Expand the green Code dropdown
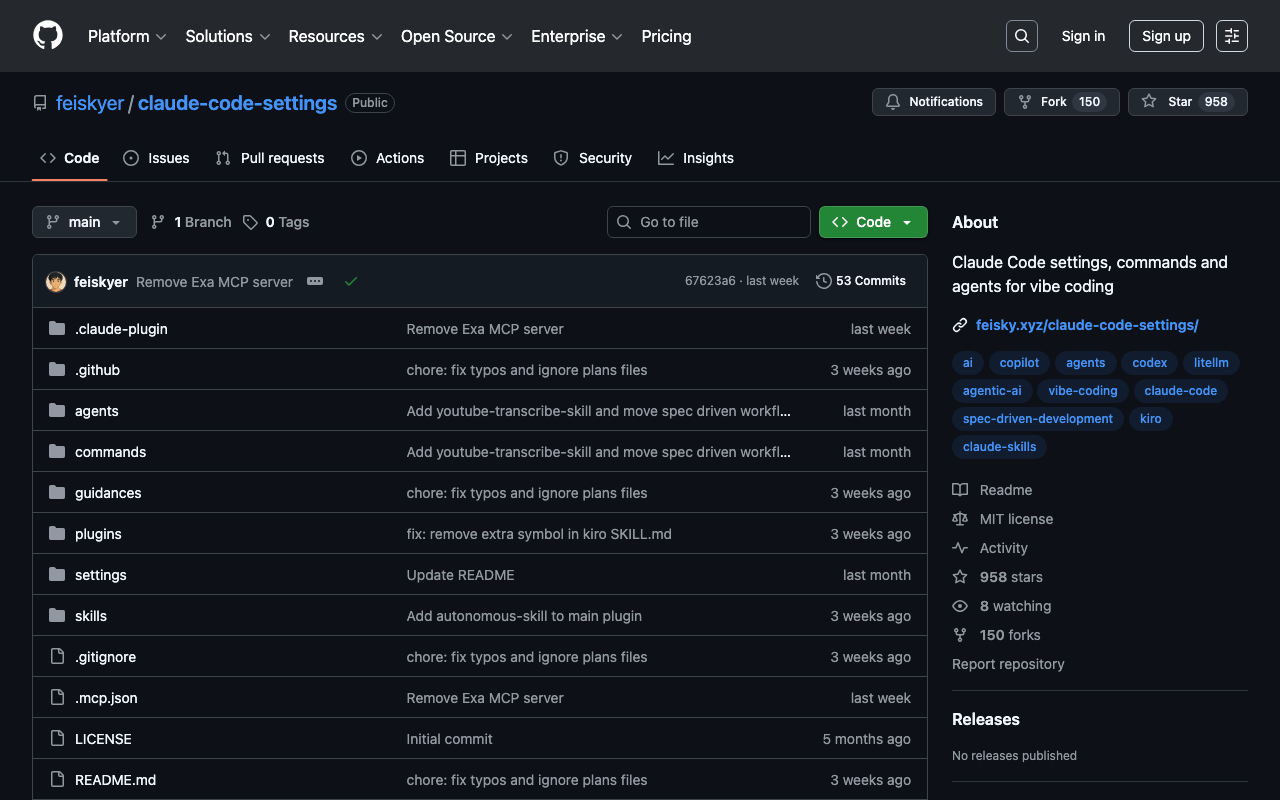This screenshot has height=800, width=1280. [873, 222]
